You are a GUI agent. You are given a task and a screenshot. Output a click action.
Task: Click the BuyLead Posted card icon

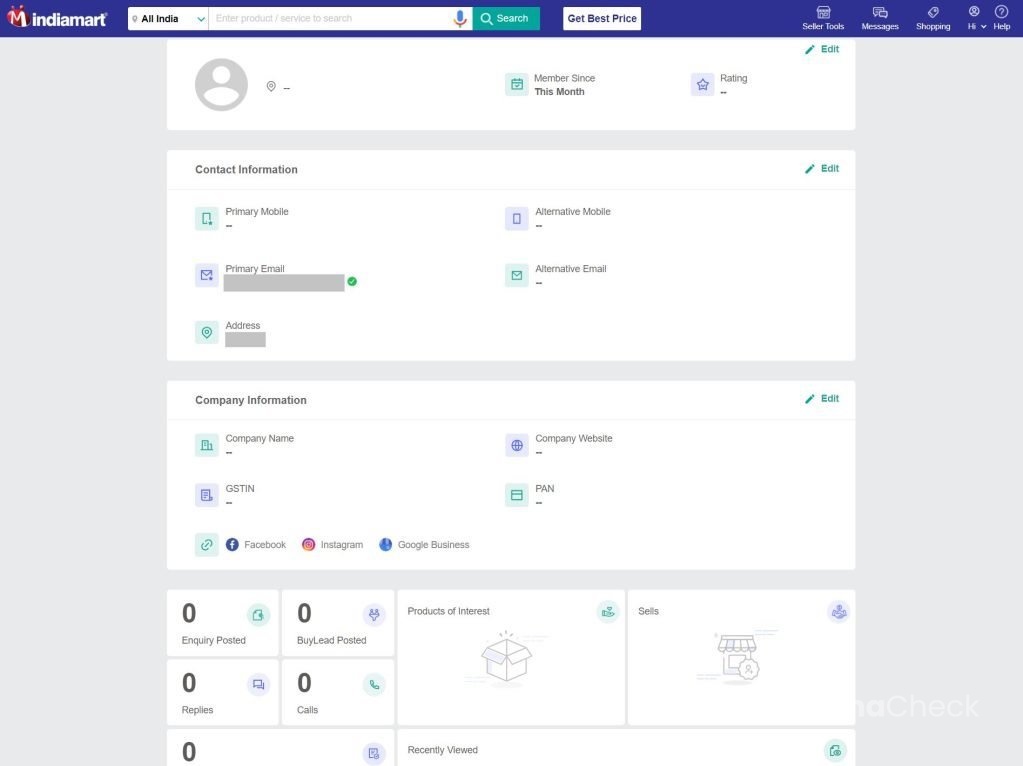(x=374, y=615)
